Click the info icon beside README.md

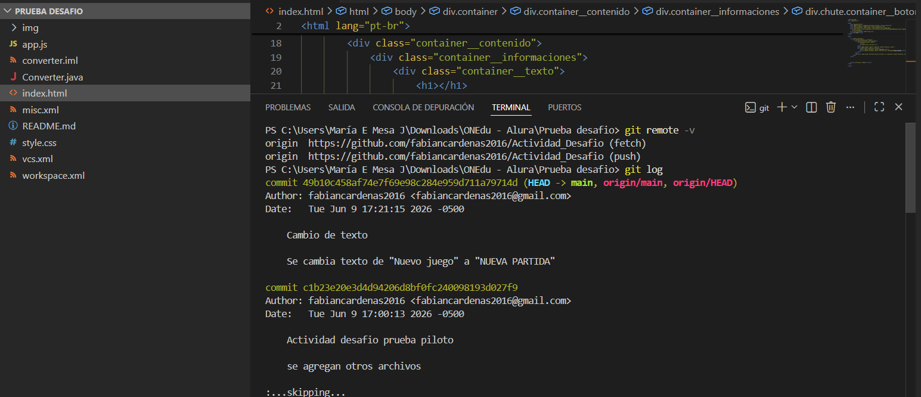[13, 126]
